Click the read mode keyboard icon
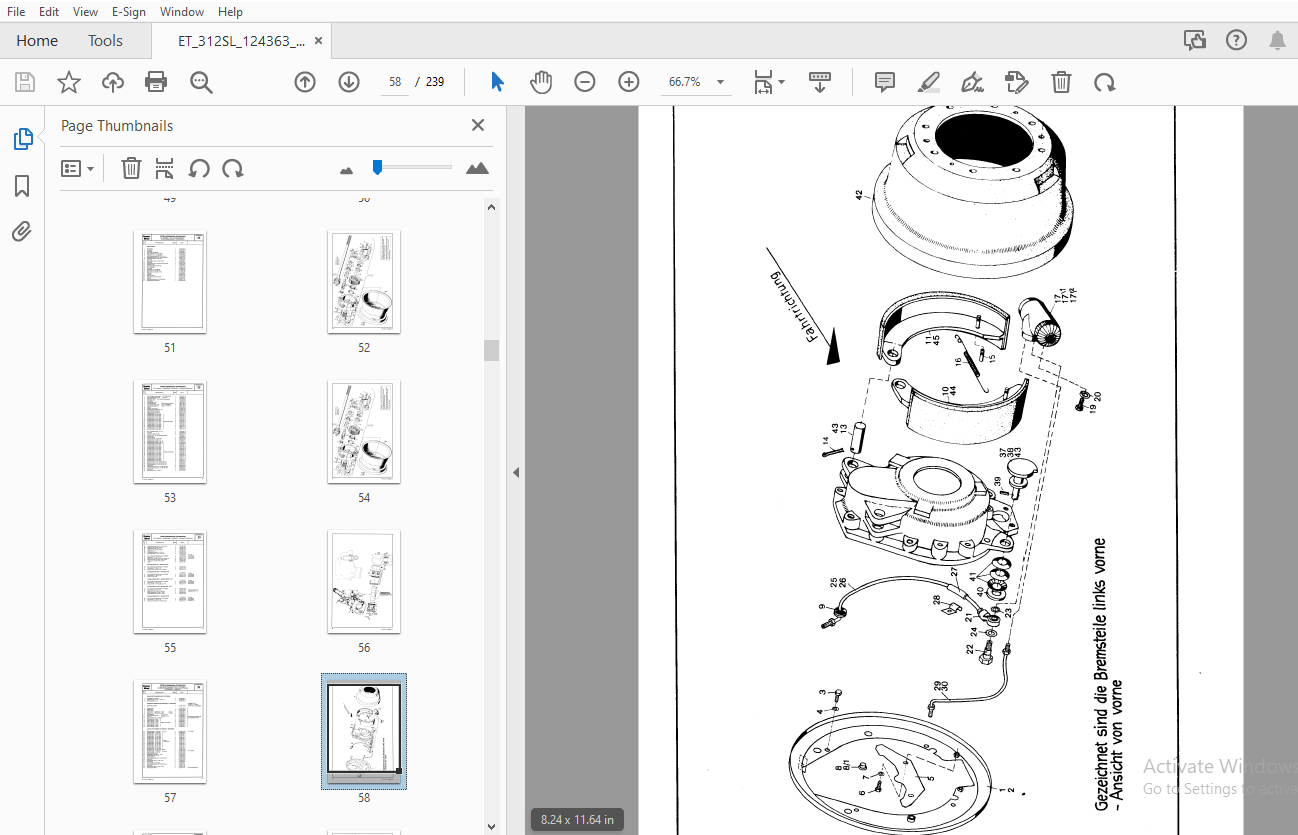Viewport: 1298px width, 835px height. [820, 82]
